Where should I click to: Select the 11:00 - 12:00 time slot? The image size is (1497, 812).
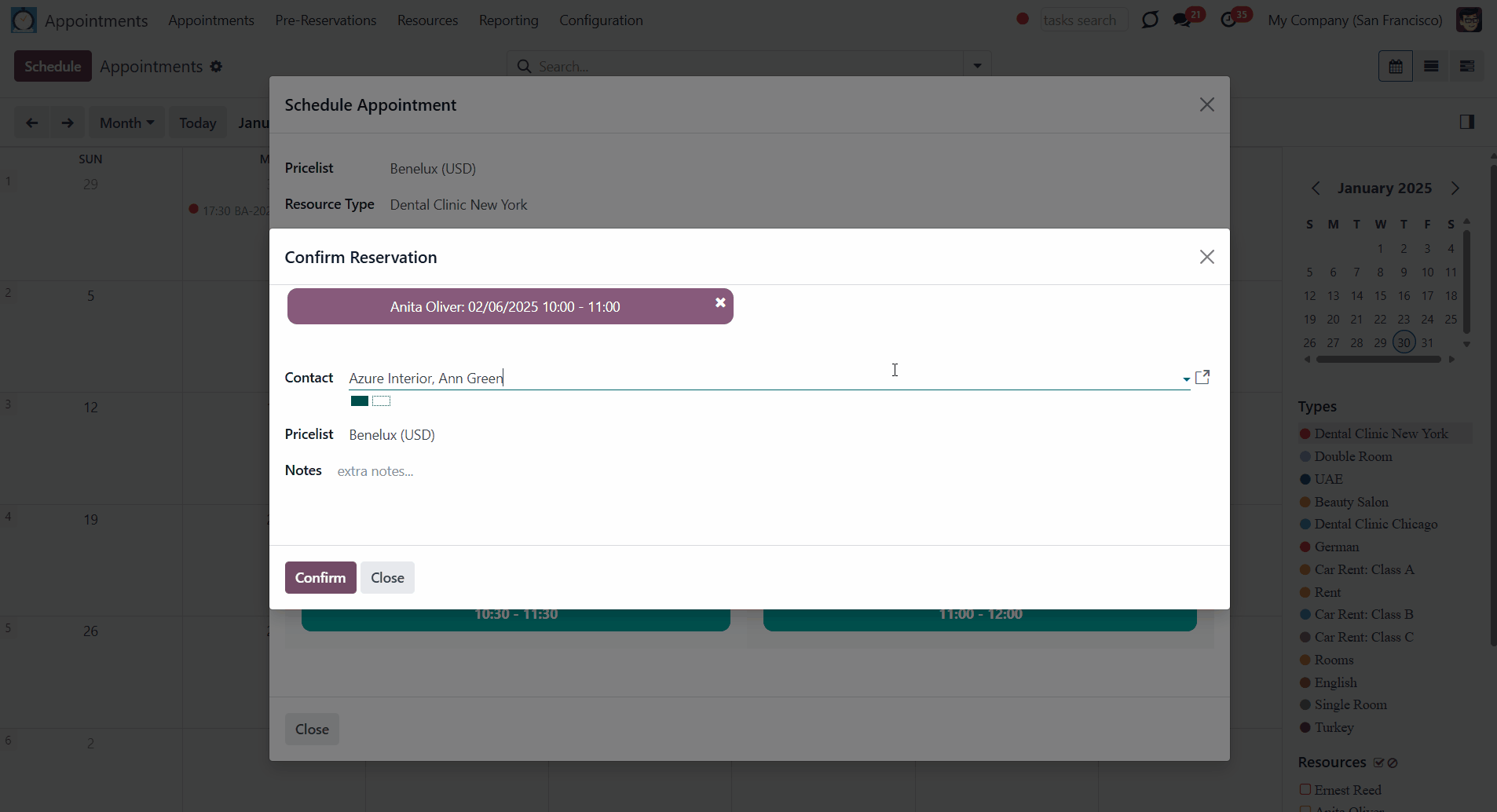click(x=980, y=618)
